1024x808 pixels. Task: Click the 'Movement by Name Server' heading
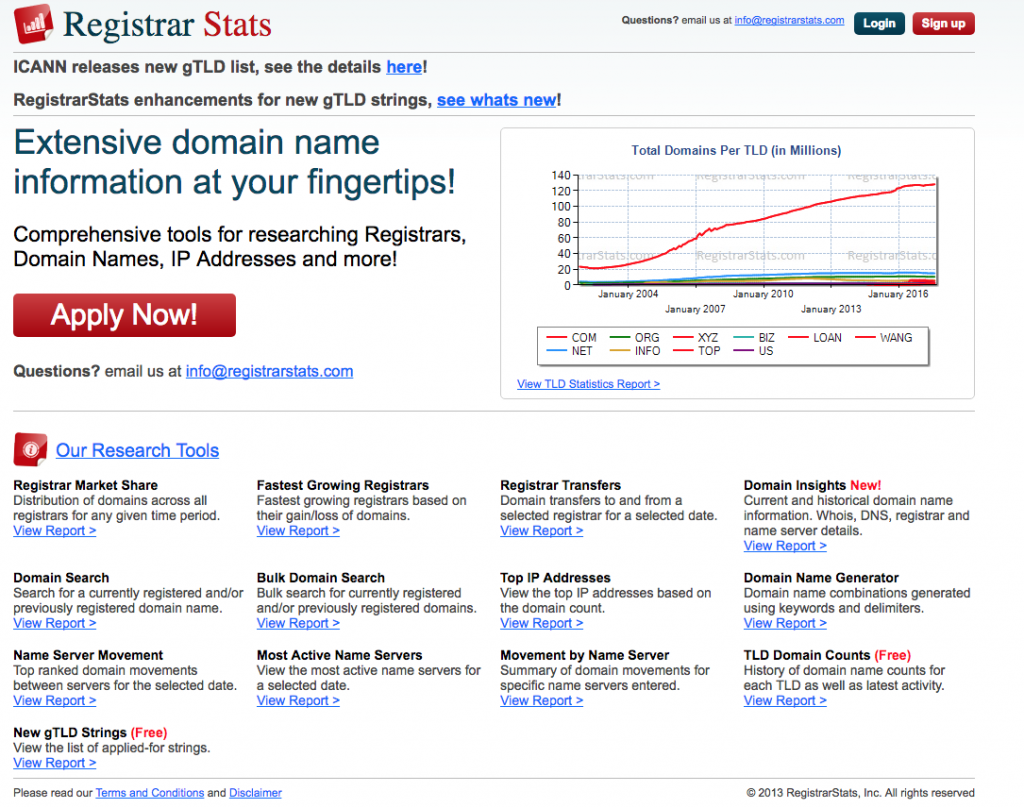pyautogui.click(x=584, y=655)
